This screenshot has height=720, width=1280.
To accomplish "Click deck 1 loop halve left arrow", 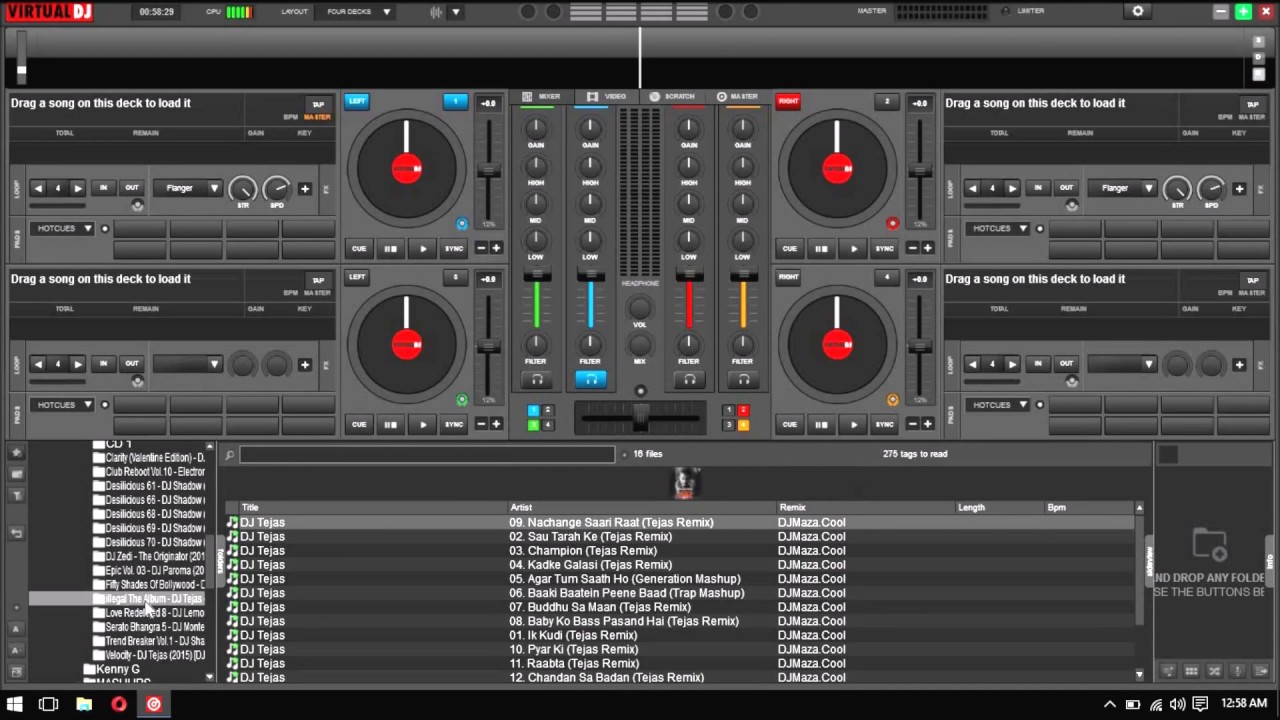I will [x=38, y=188].
